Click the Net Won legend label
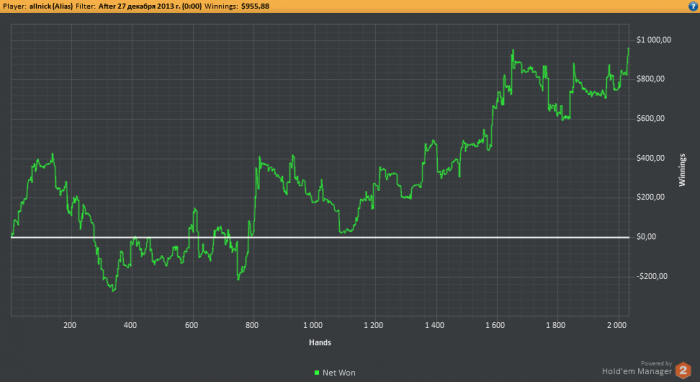The width and height of the screenshot is (700, 382). click(x=339, y=373)
